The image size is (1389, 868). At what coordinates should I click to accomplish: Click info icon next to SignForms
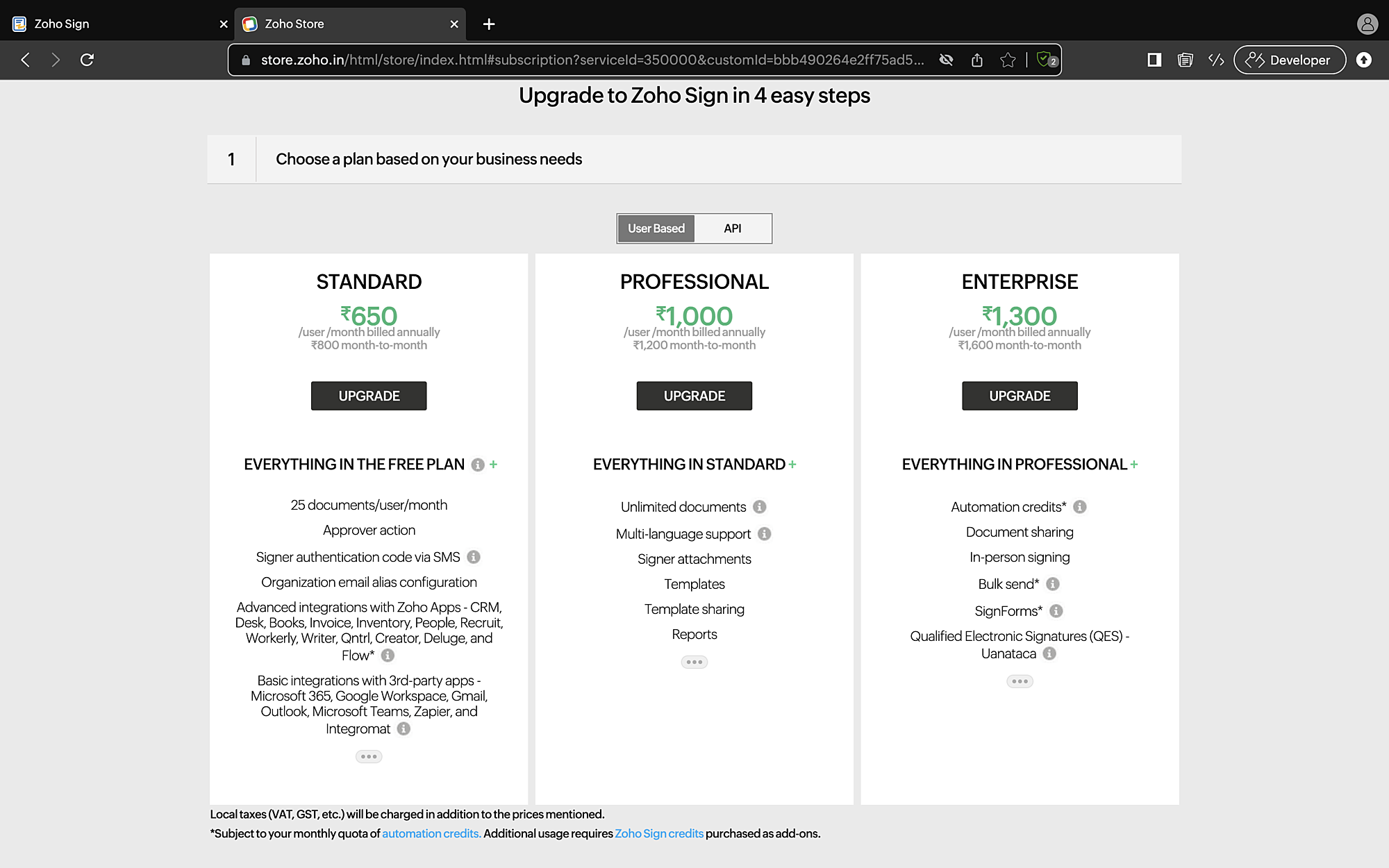coord(1056,611)
